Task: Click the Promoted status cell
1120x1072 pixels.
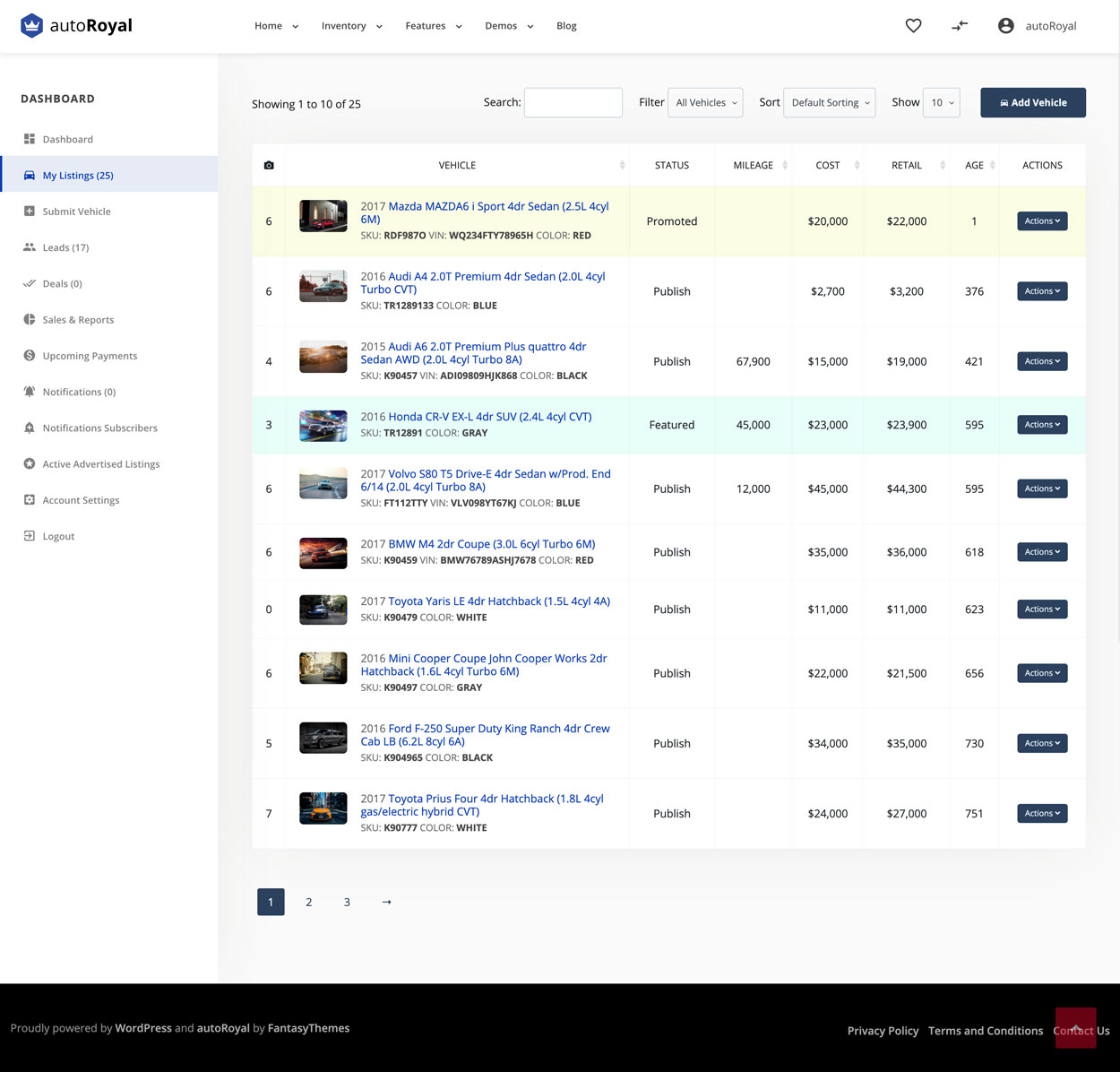Action: point(672,221)
